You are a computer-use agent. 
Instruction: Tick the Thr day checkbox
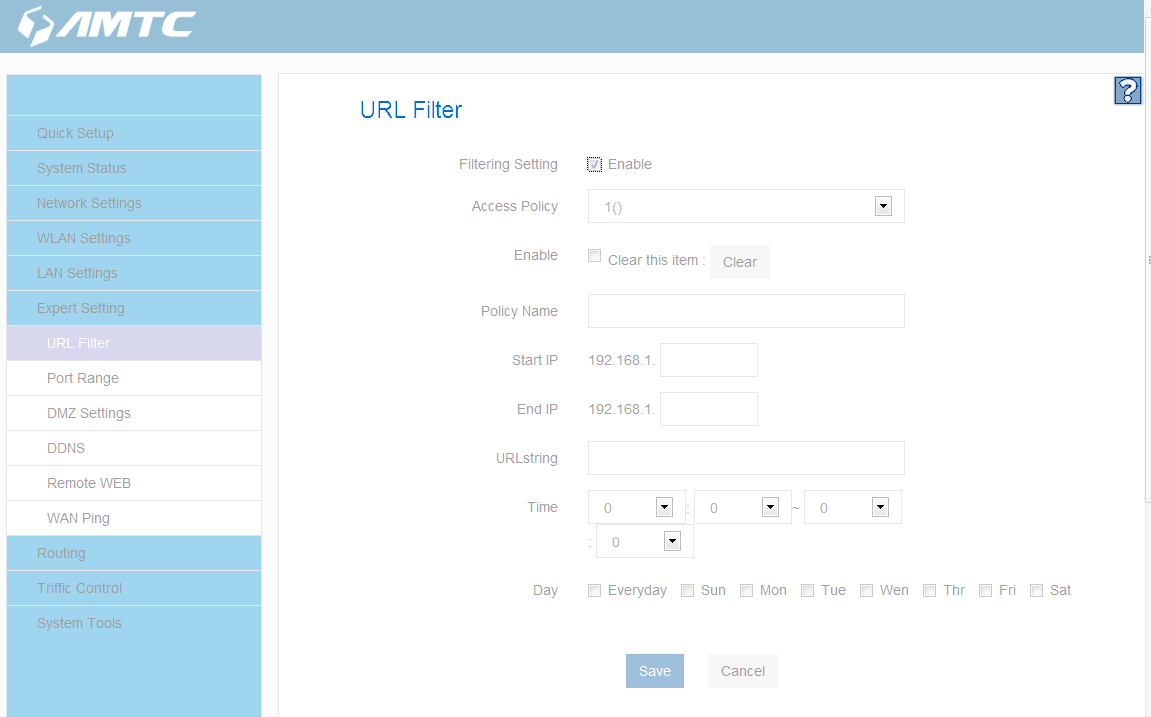(929, 591)
